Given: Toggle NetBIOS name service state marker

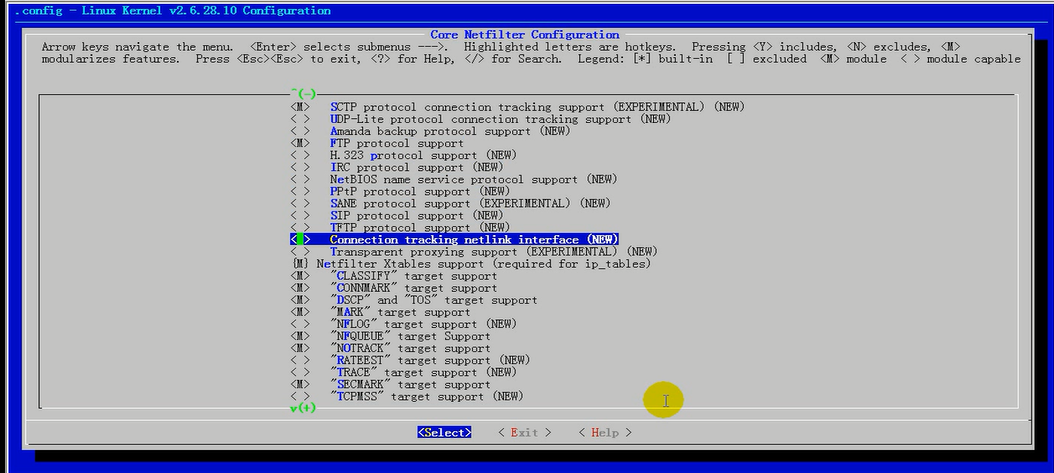Looking at the screenshot, I should point(300,179).
